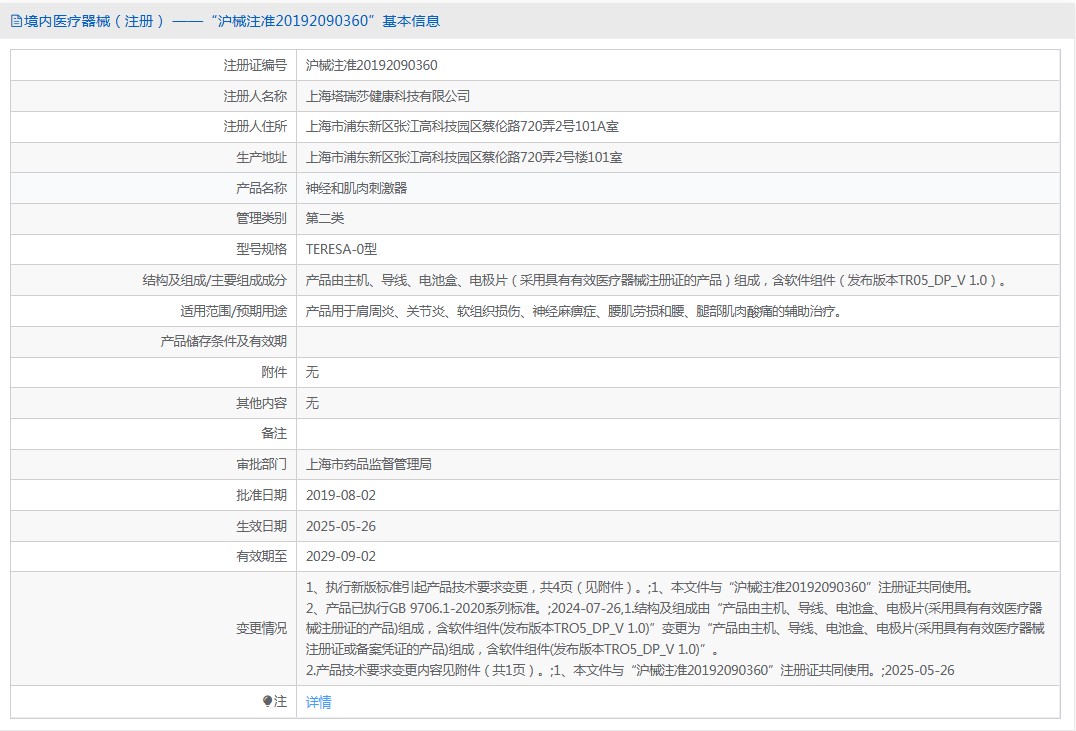
Task: Click registrant address ending 101A室
Action: click(x=462, y=126)
